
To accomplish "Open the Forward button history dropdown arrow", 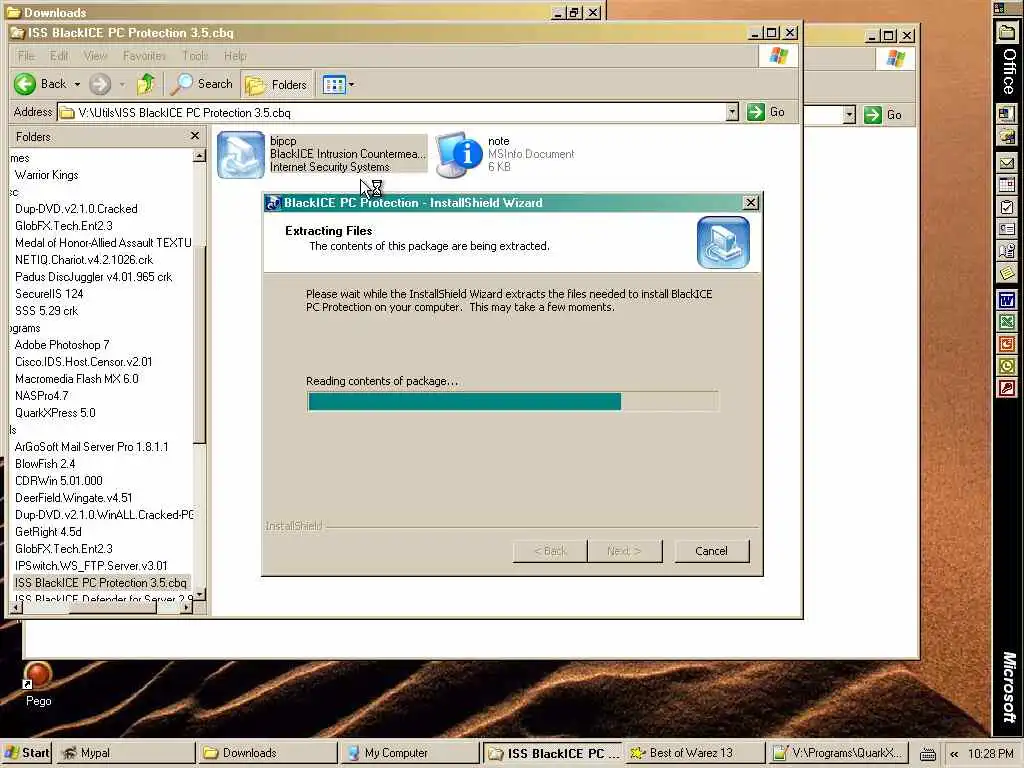I will pyautogui.click(x=121, y=84).
